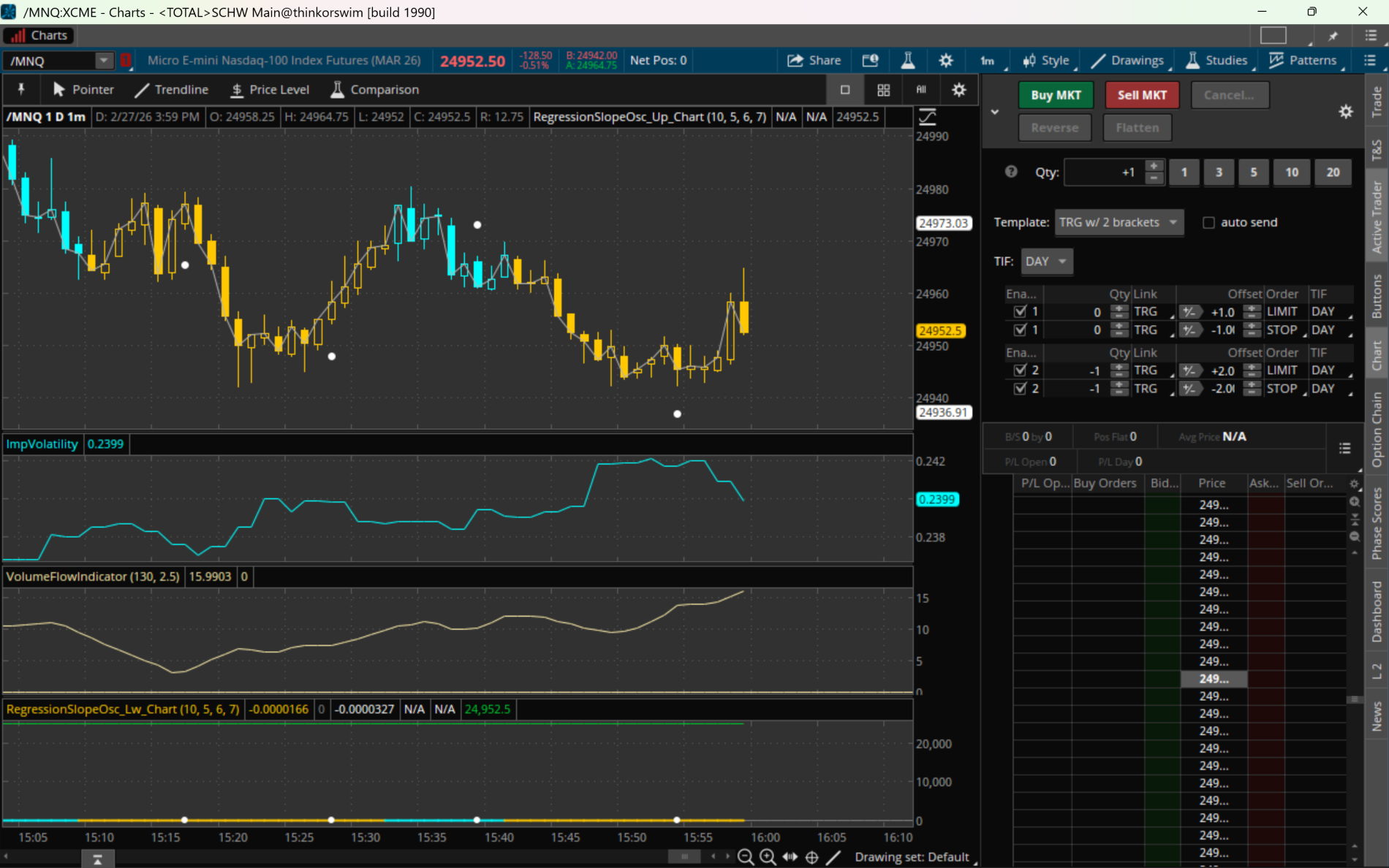
Task: Click the Flatten button
Action: click(x=1136, y=127)
